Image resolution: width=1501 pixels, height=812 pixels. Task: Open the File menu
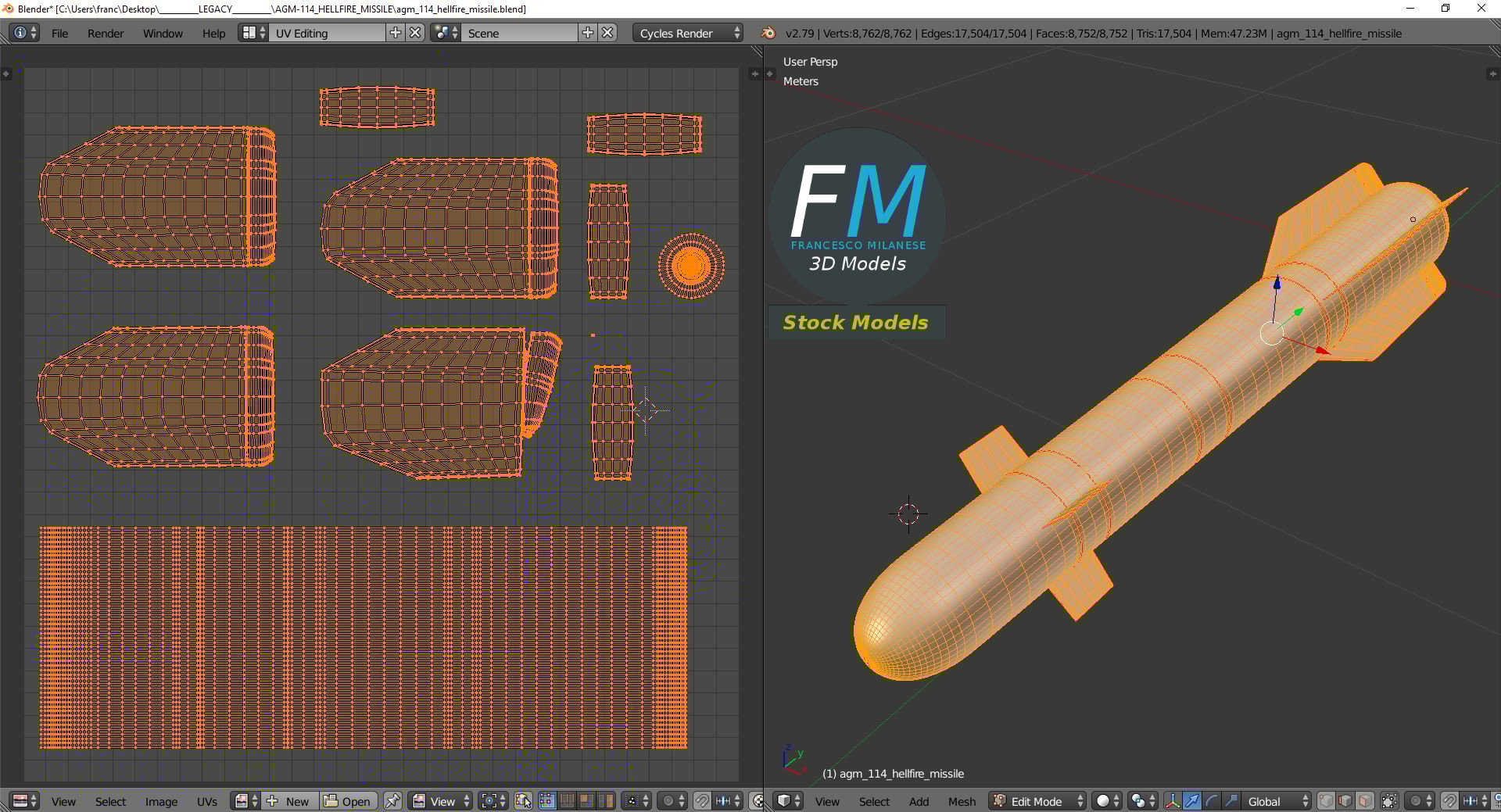[x=59, y=33]
